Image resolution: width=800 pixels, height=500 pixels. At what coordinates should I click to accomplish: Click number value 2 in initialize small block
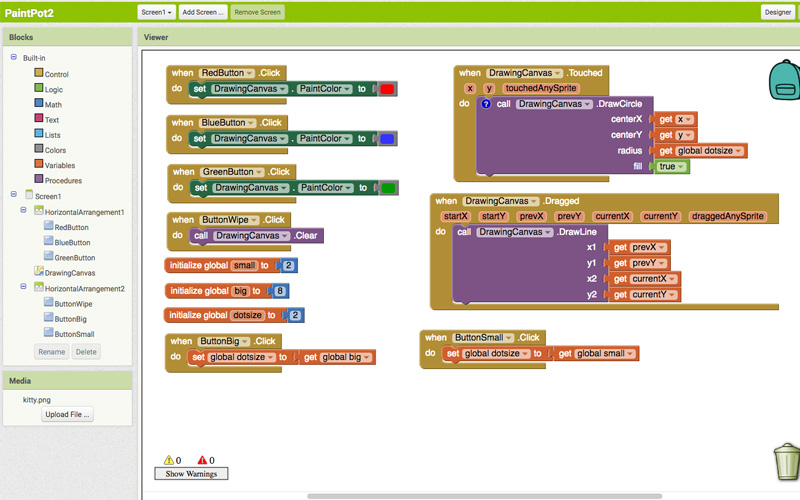[288, 265]
